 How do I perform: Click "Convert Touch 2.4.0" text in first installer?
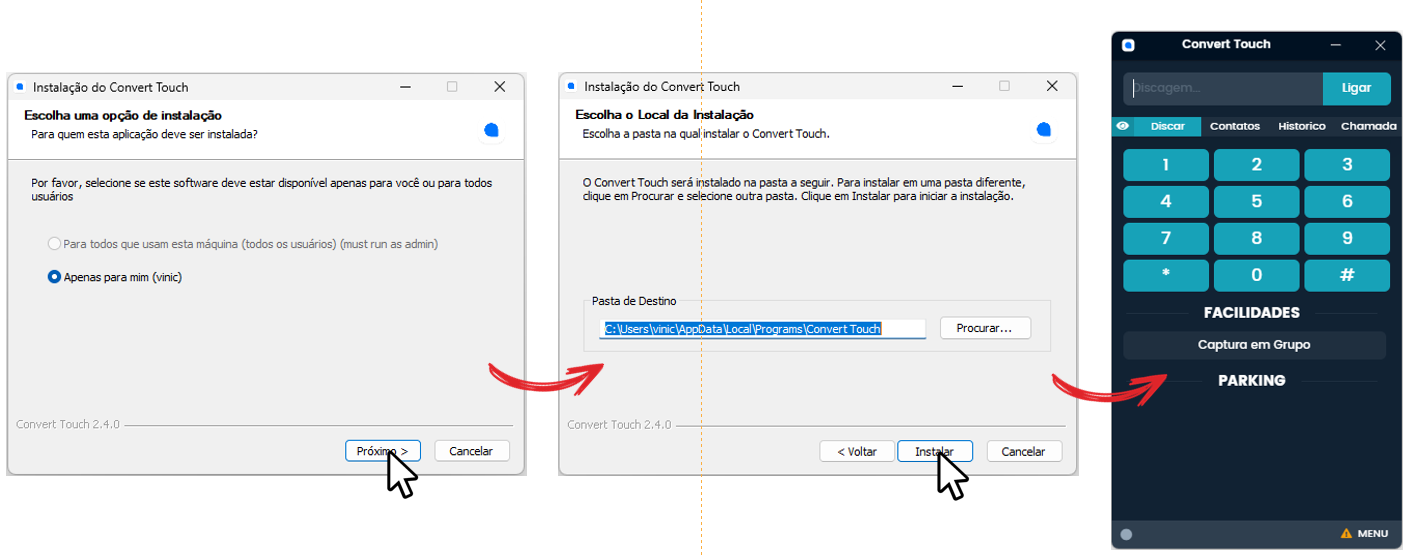68,425
